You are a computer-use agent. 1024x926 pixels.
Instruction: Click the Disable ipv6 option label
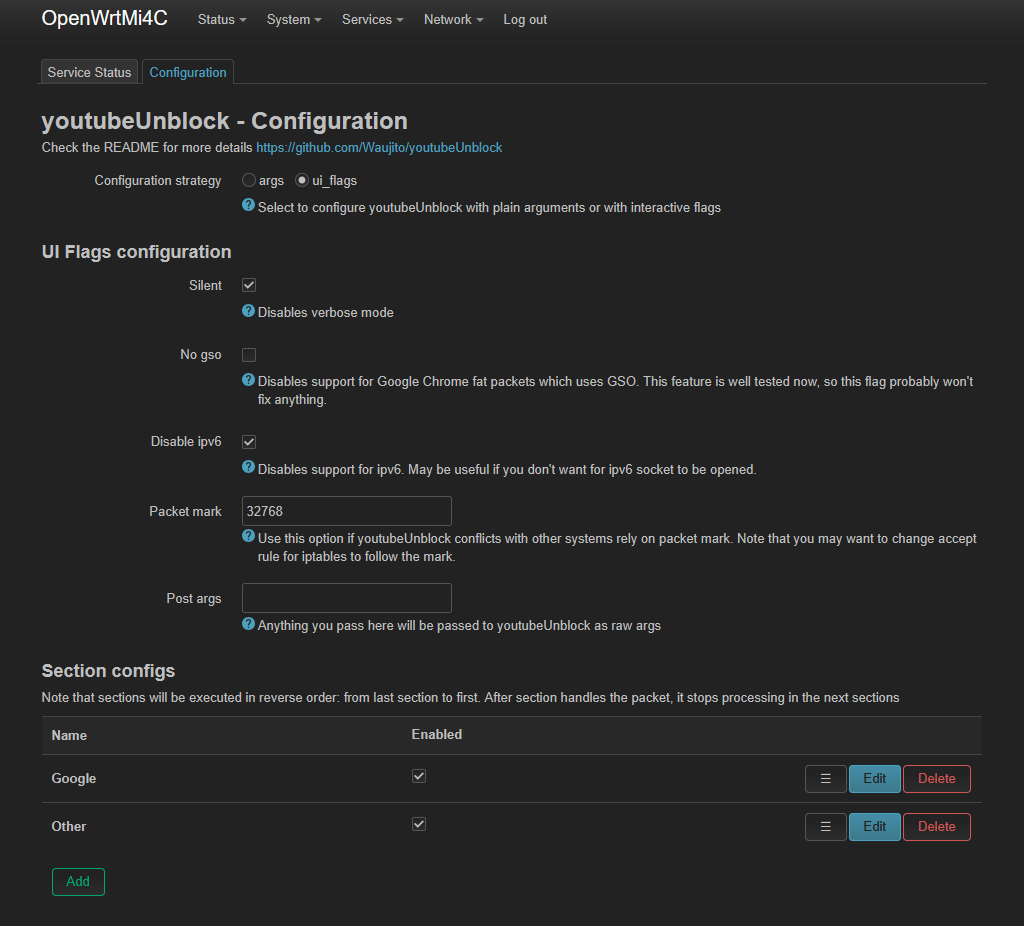pos(186,442)
